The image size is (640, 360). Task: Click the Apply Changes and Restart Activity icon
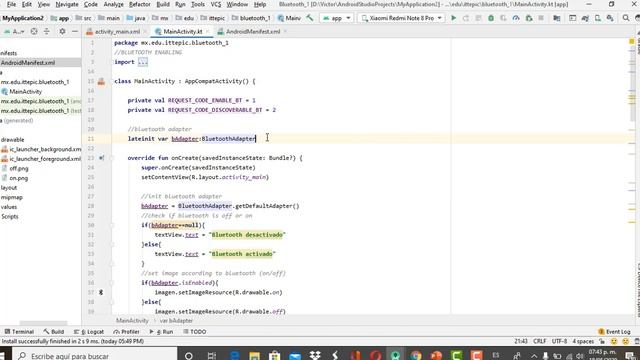466,18
